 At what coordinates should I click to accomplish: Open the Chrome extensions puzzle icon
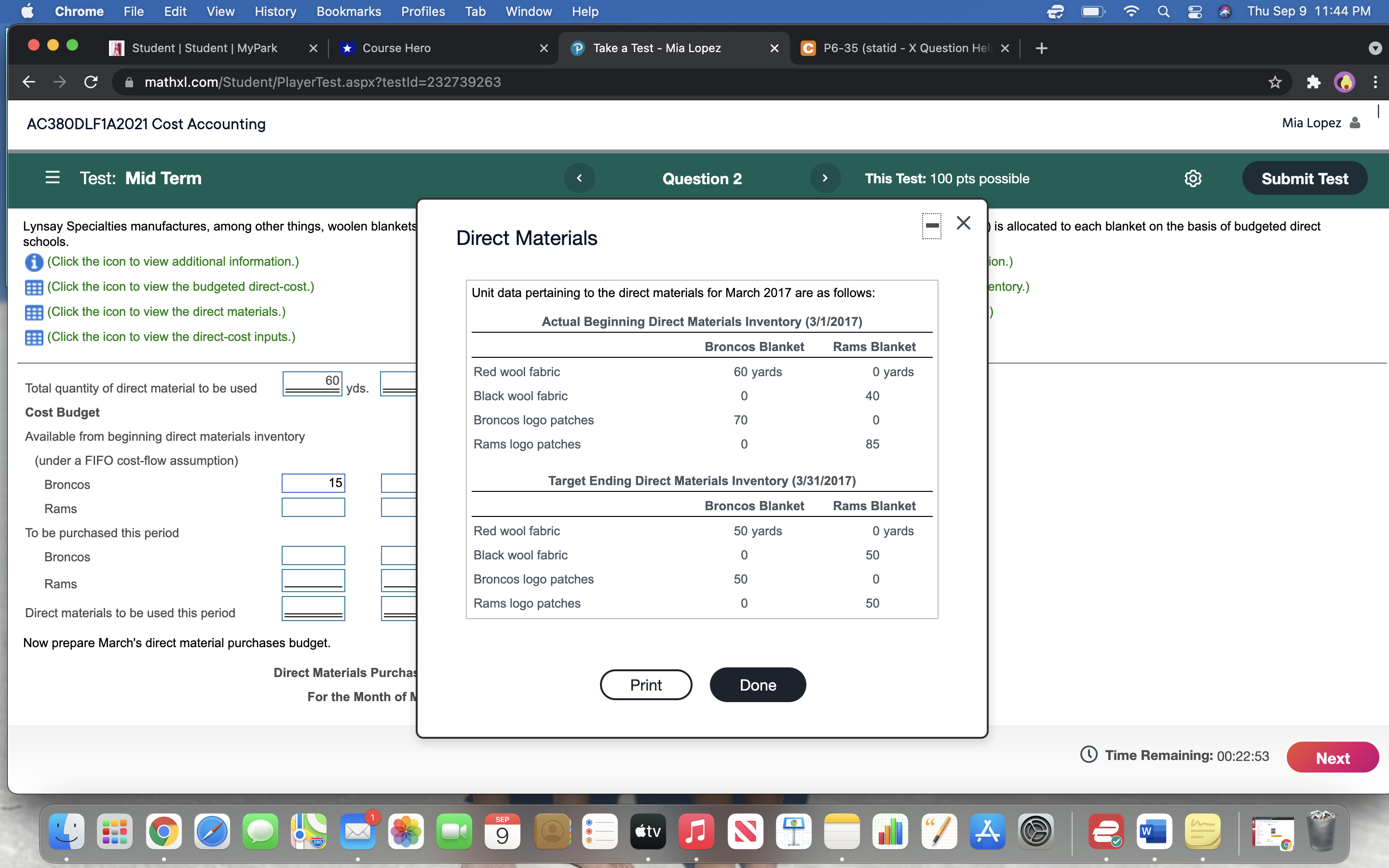click(1313, 81)
